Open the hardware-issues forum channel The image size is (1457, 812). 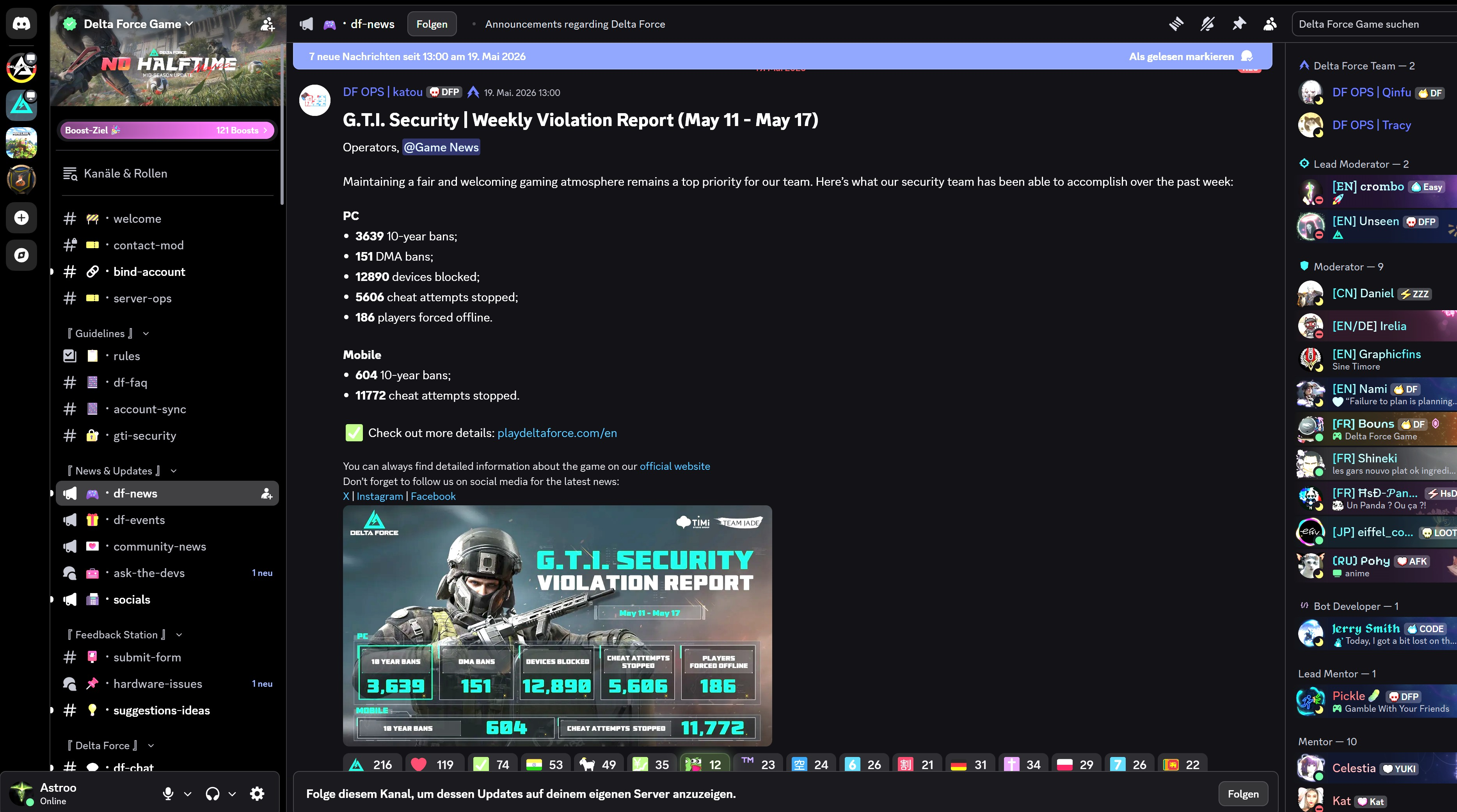(x=168, y=684)
